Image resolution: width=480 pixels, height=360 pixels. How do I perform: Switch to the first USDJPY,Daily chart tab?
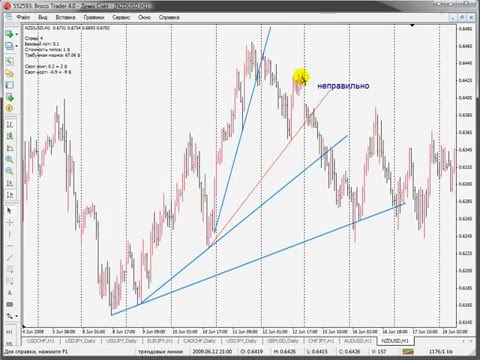pyautogui.click(x=80, y=341)
